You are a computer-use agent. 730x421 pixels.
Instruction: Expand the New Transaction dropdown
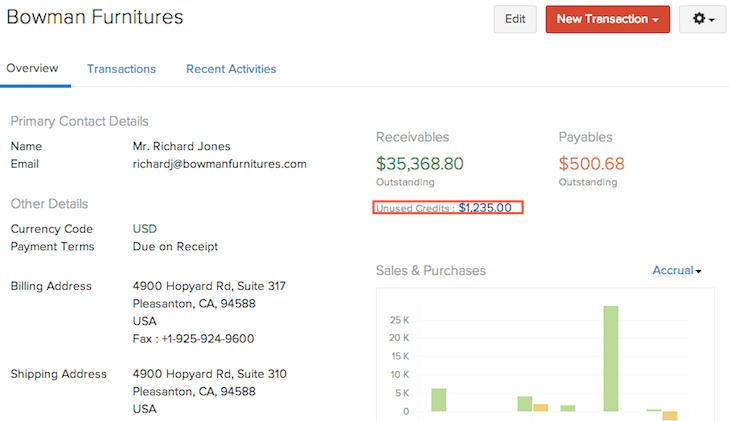(607, 19)
